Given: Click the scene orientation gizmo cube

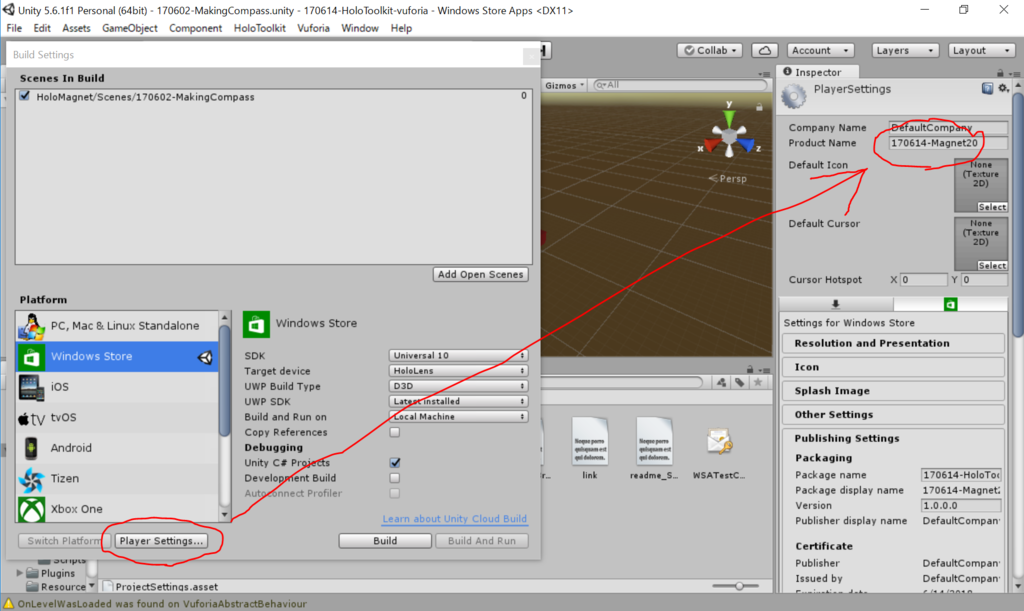Looking at the screenshot, I should tap(729, 134).
